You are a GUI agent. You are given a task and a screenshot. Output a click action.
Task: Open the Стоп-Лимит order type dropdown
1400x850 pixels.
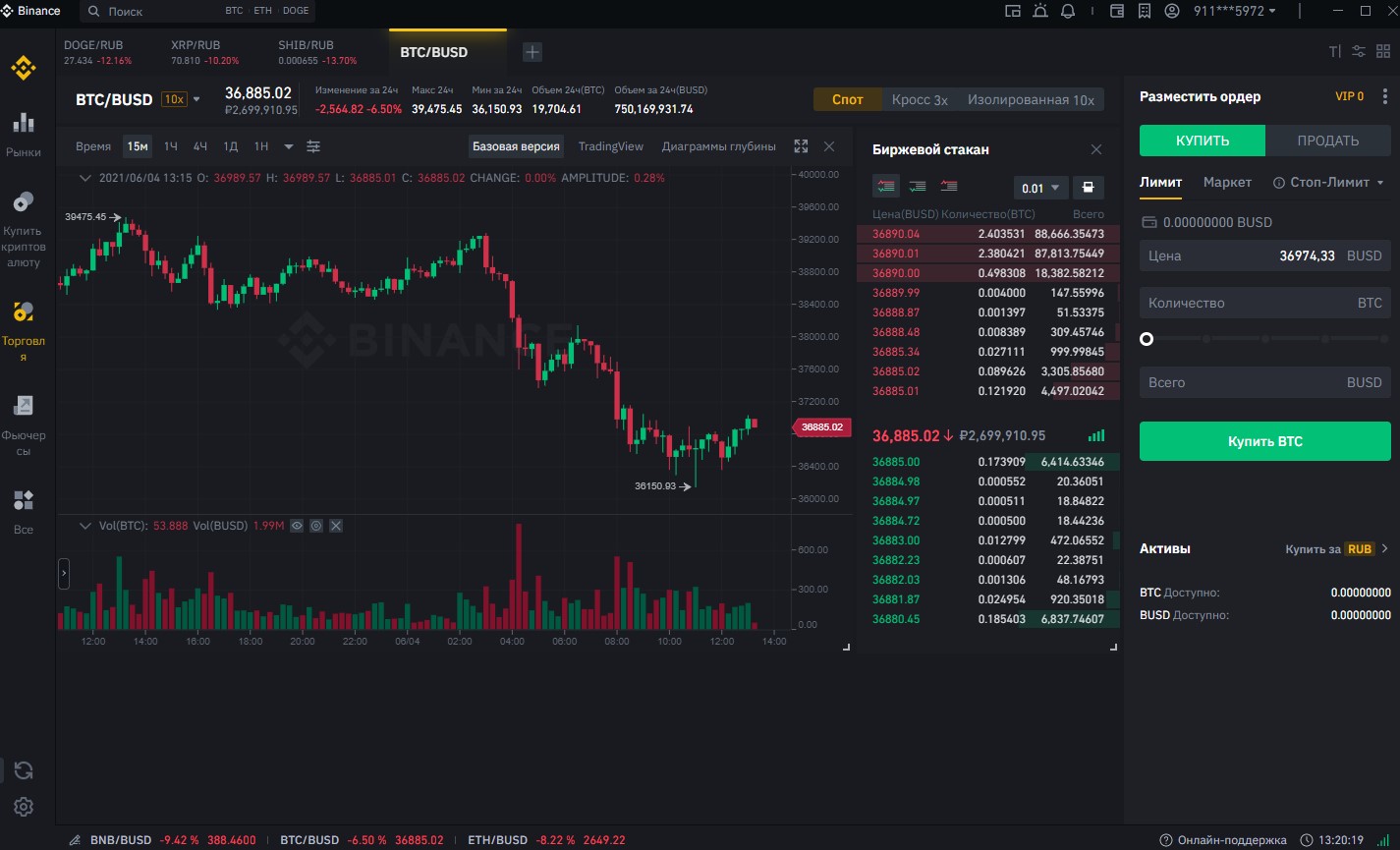point(1328,183)
